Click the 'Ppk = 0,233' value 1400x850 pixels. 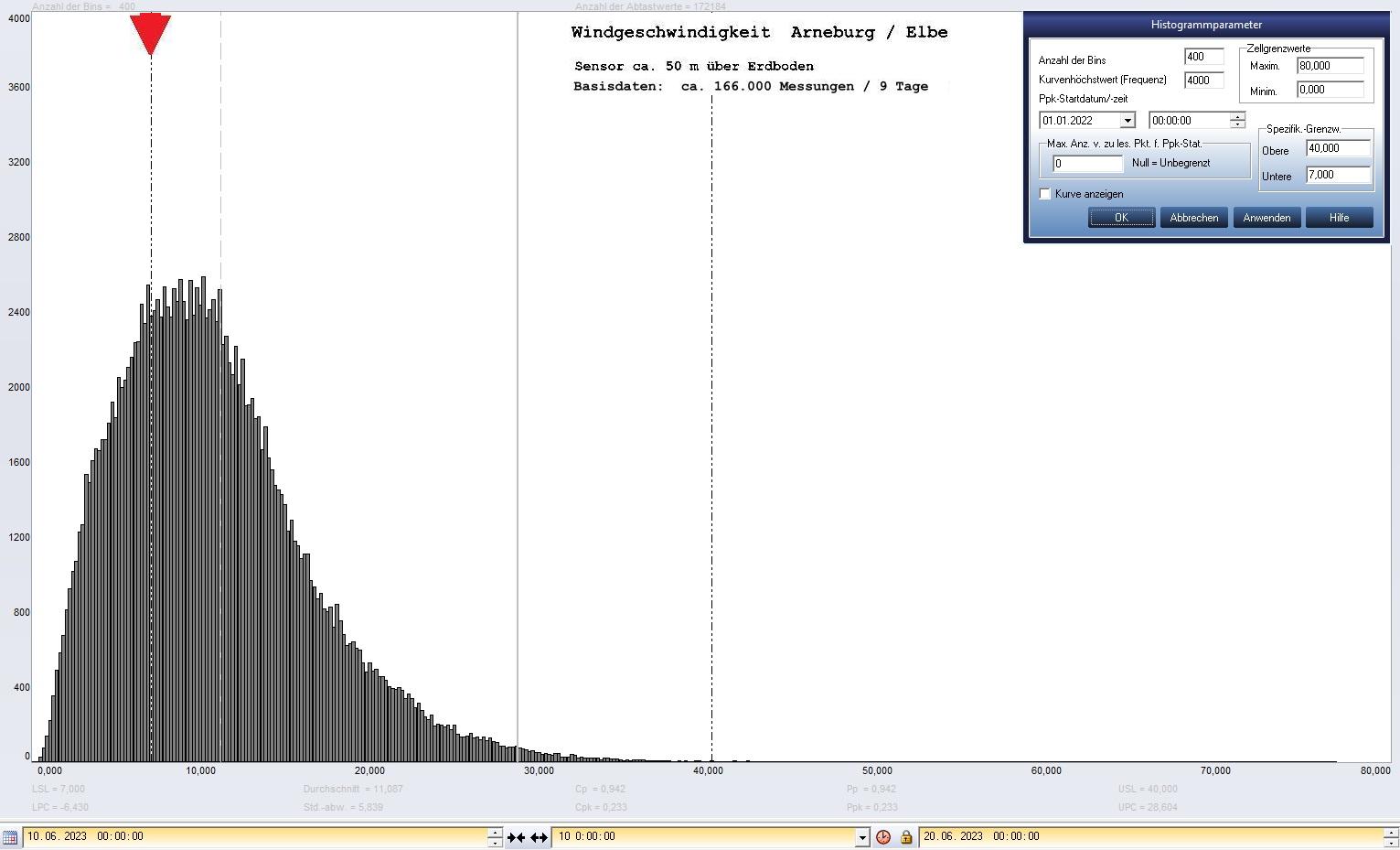[x=872, y=807]
